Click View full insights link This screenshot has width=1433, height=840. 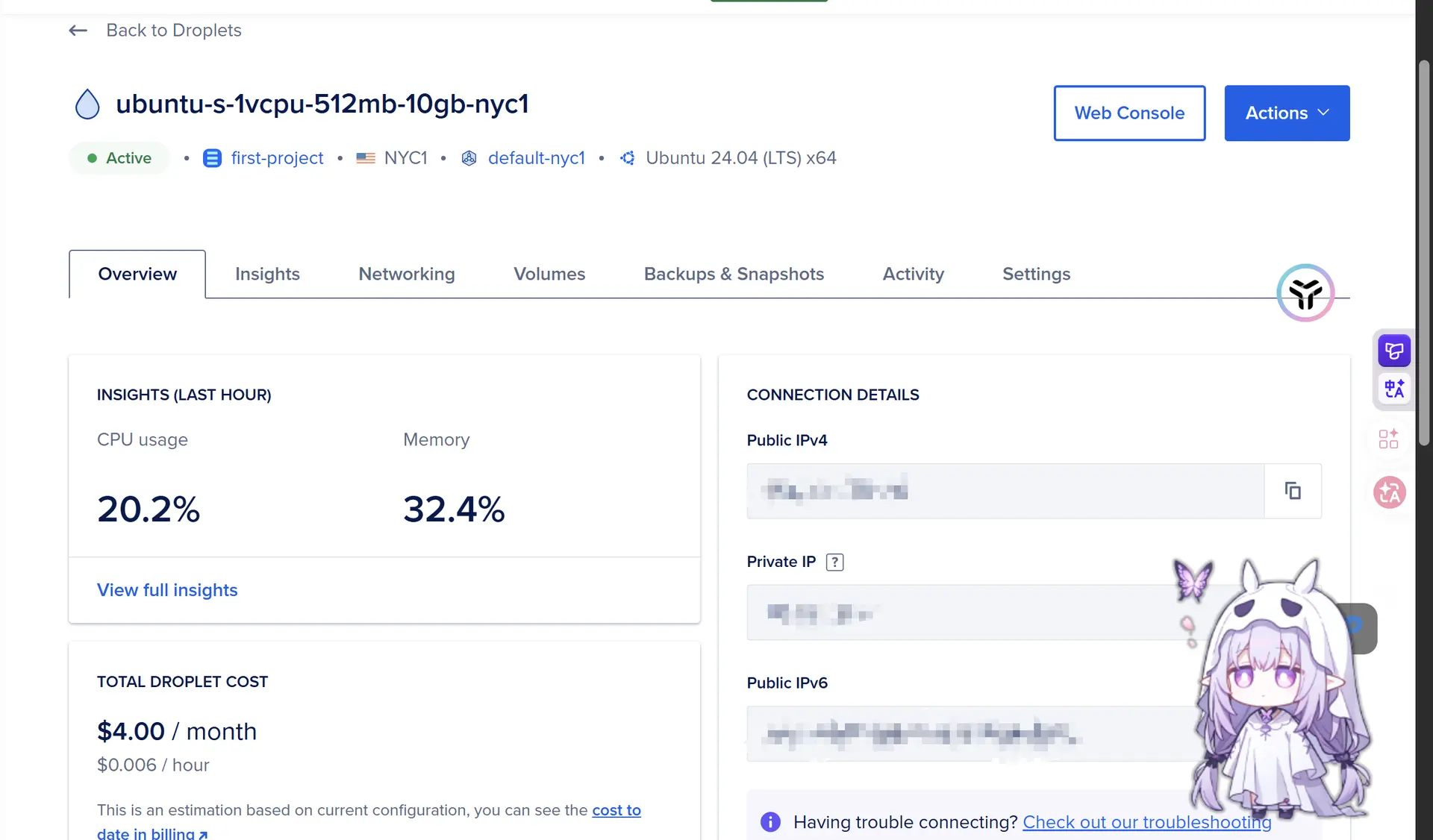pyautogui.click(x=167, y=590)
